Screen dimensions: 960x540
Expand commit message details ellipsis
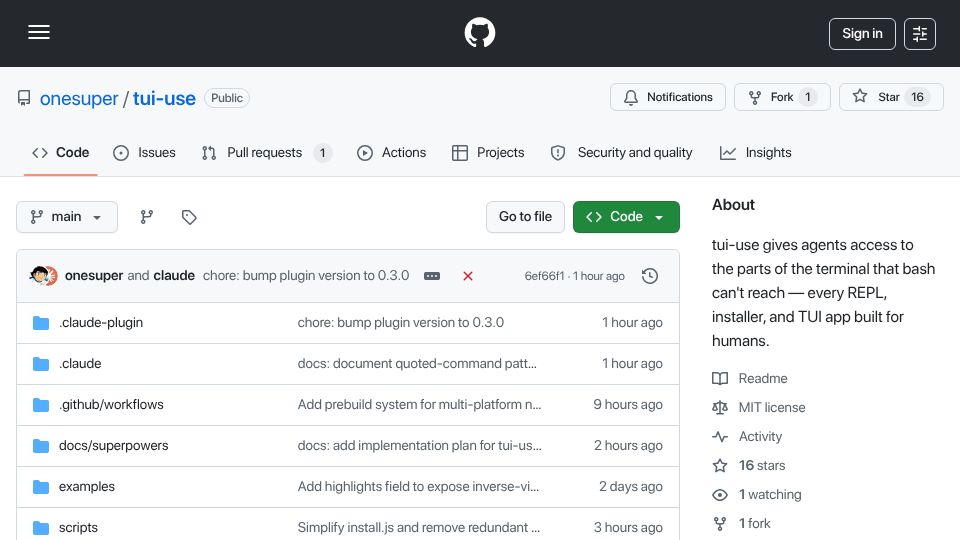432,276
